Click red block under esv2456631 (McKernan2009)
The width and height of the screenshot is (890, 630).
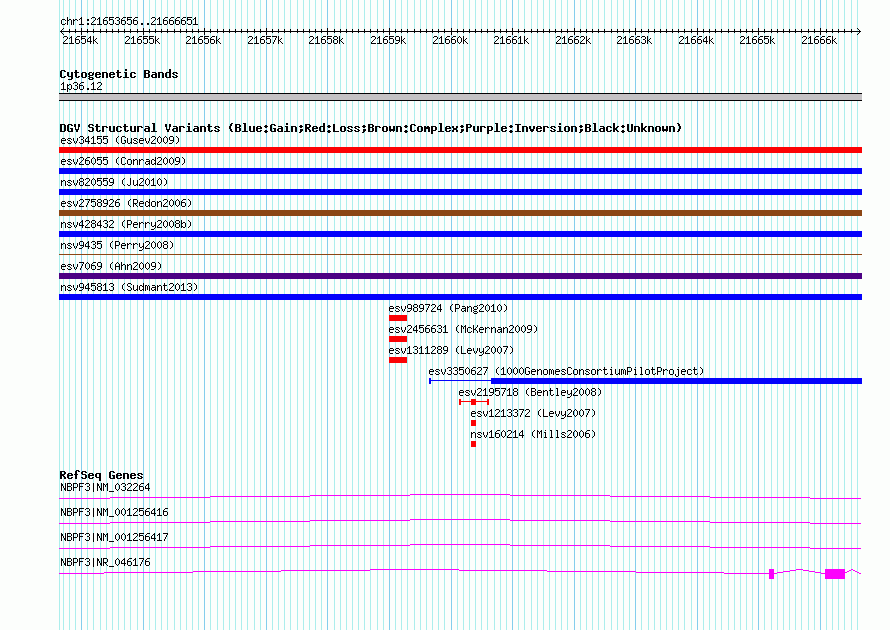point(398,339)
